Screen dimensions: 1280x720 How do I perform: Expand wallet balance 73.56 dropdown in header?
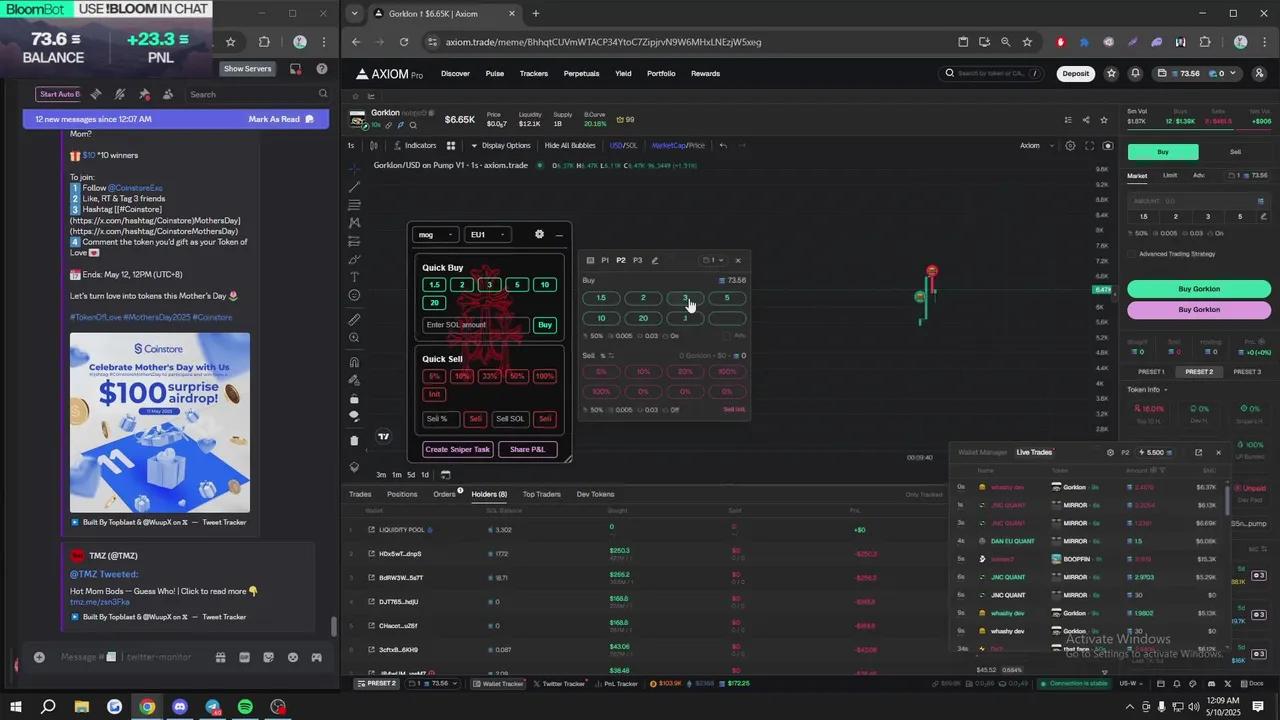1196,73
